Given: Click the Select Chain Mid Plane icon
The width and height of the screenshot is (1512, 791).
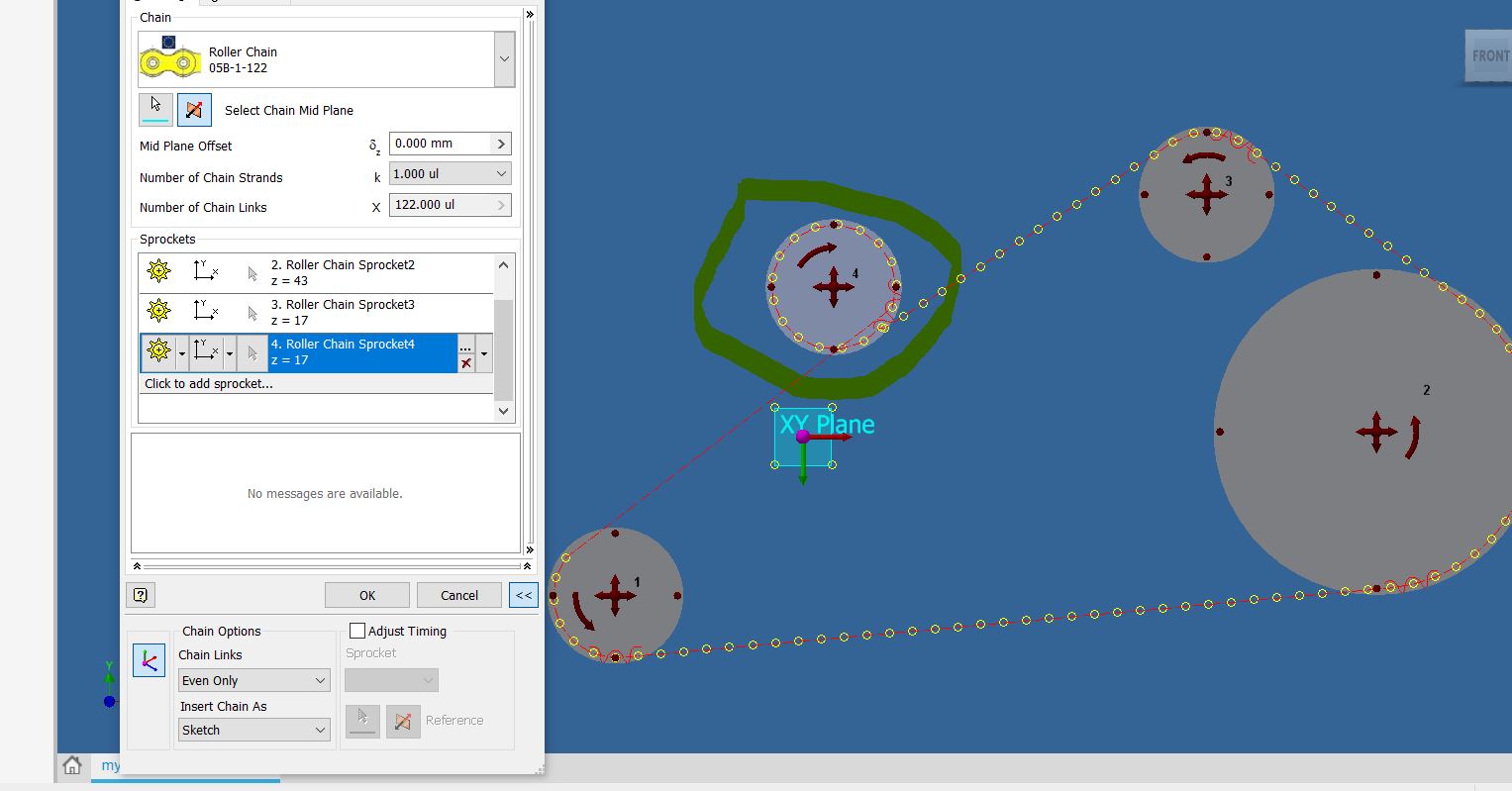Looking at the screenshot, I should (194, 110).
